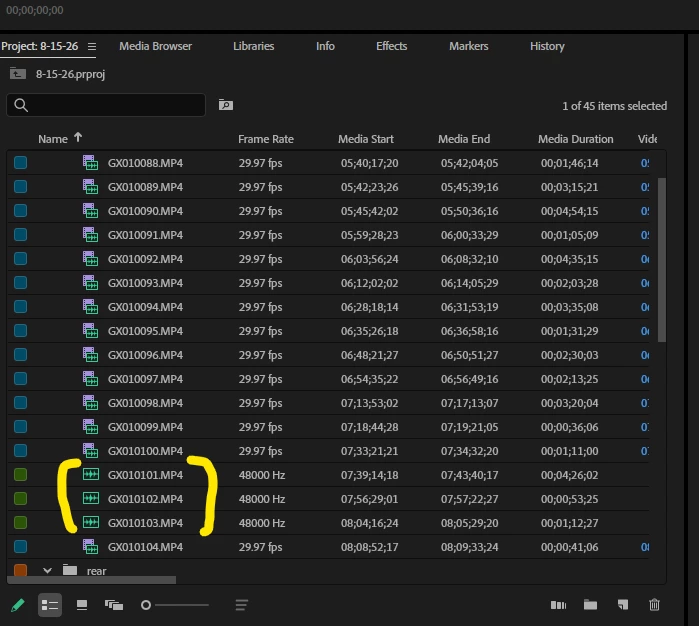Click the 07;56;29;01 media start value
The image size is (699, 626).
click(370, 499)
